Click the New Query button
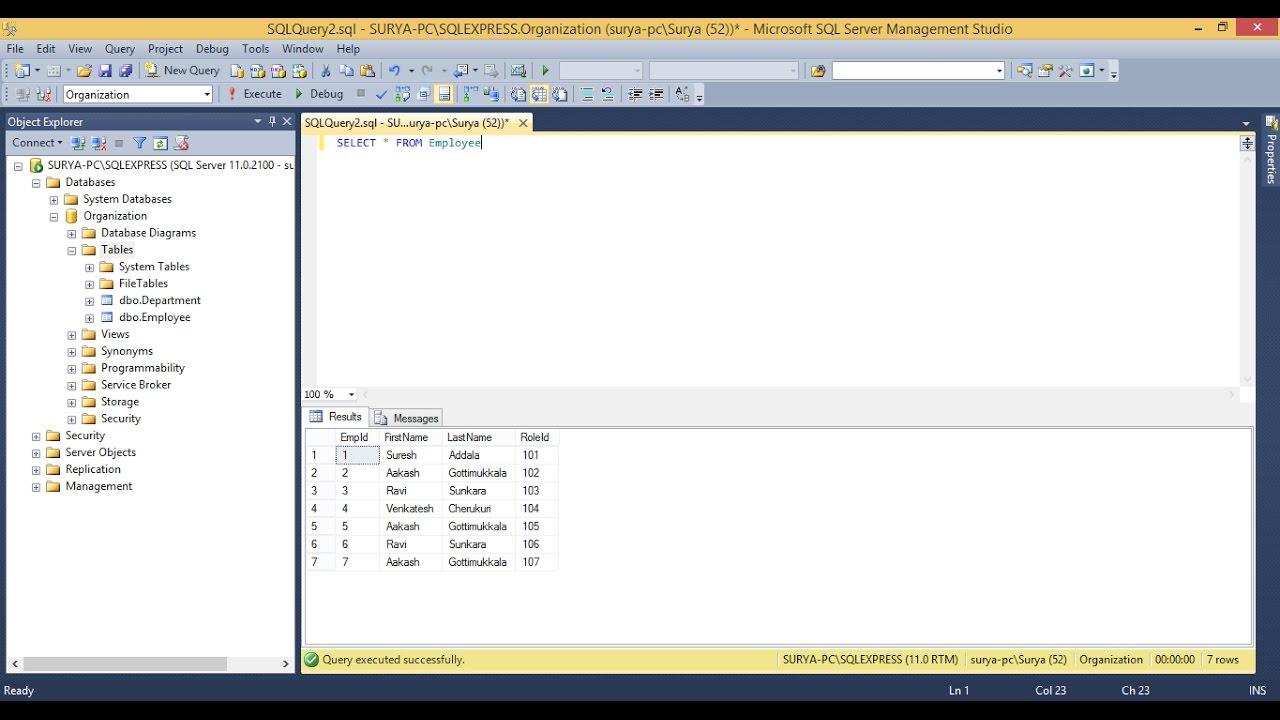Image resolution: width=1280 pixels, height=720 pixels. click(x=183, y=71)
